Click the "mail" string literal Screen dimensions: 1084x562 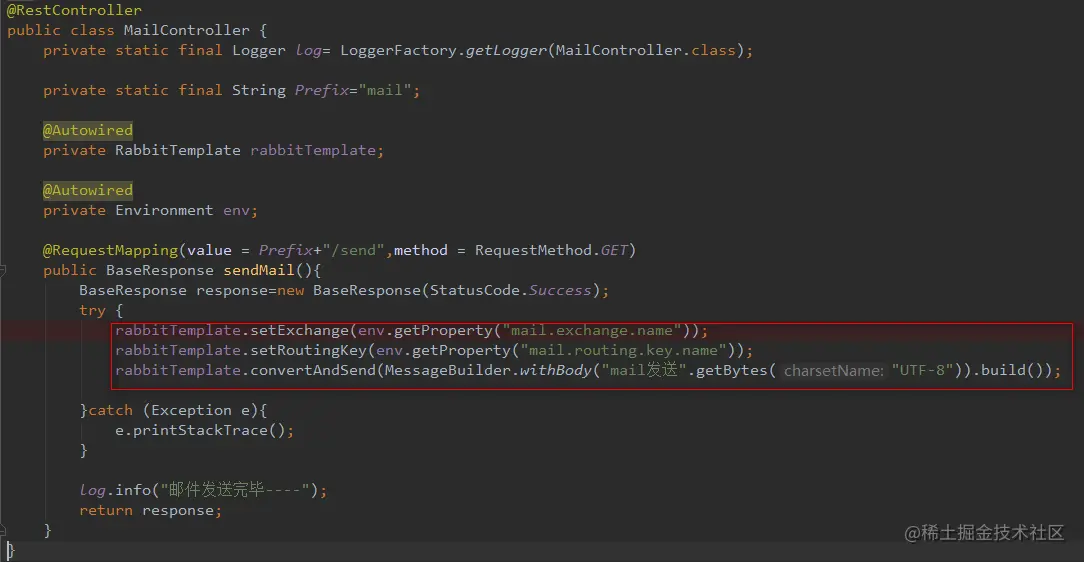tap(385, 91)
